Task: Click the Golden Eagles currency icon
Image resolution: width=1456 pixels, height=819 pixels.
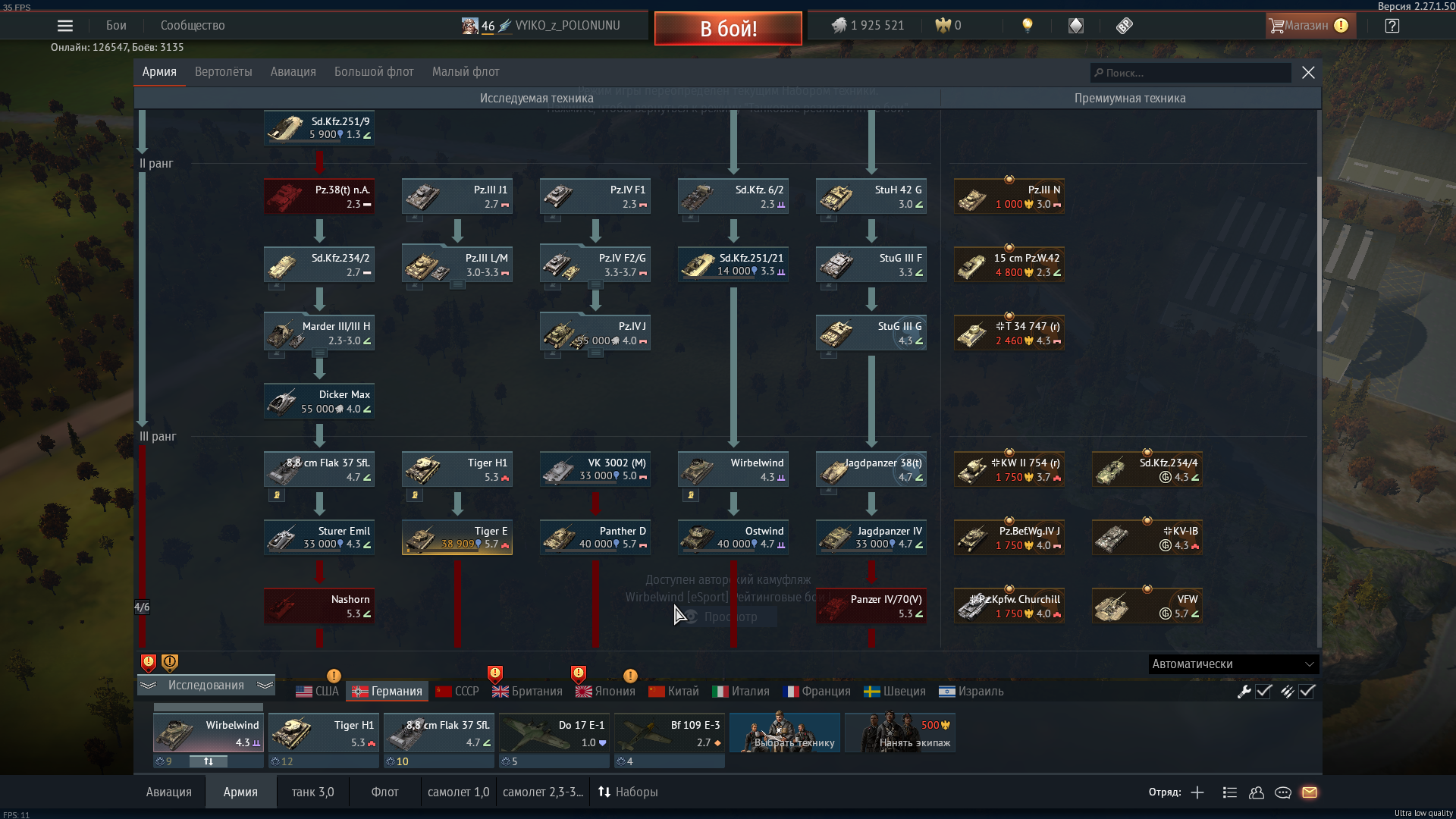Action: pyautogui.click(x=943, y=26)
